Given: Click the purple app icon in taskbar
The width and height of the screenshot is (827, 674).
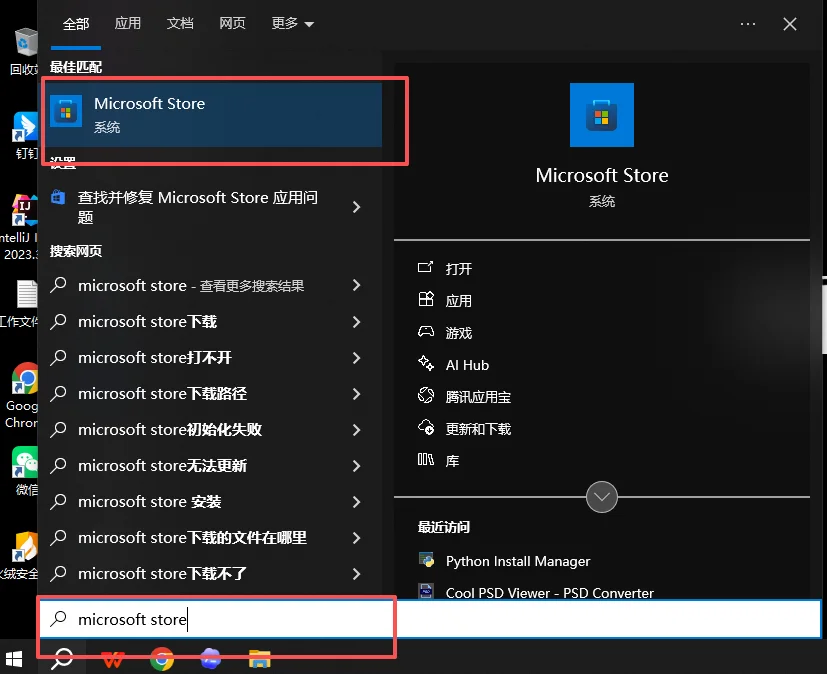Looking at the screenshot, I should (210, 659).
